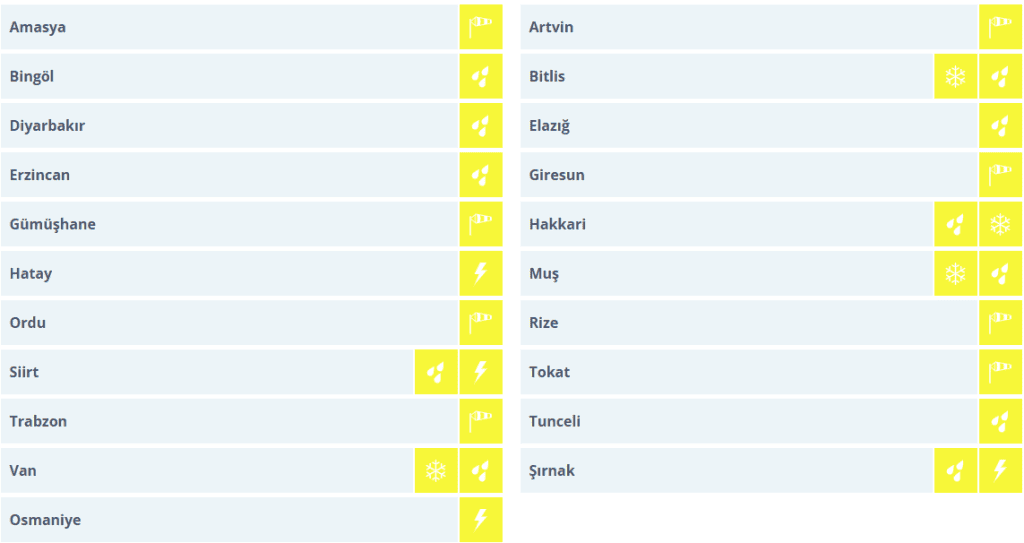Image resolution: width=1024 pixels, height=543 pixels.
Task: Click the rain icon for Hakkari
Action: pos(956,224)
